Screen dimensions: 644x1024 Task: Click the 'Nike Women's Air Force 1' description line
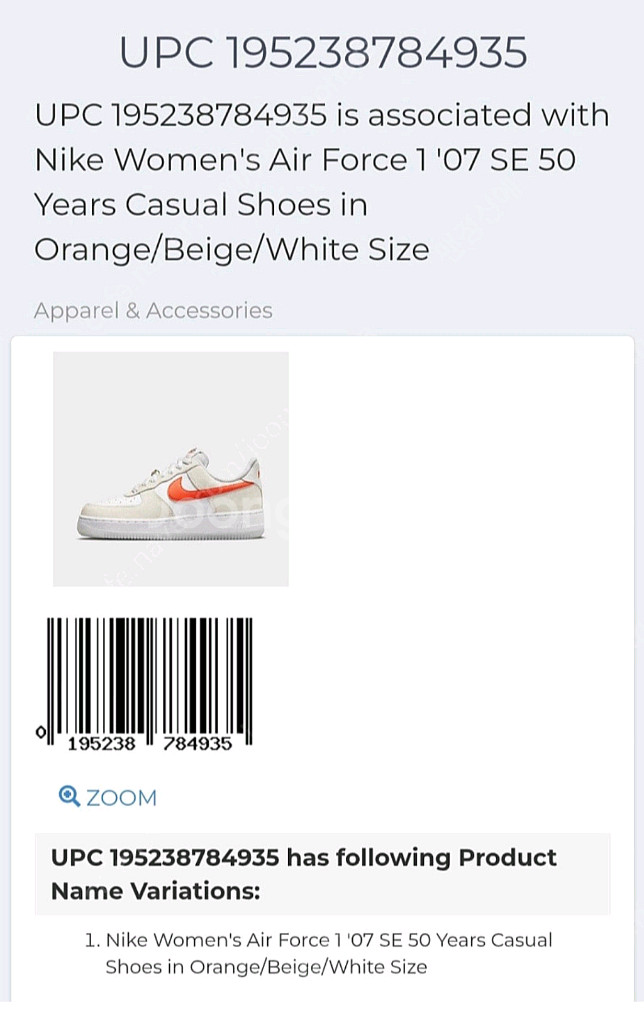coord(305,160)
